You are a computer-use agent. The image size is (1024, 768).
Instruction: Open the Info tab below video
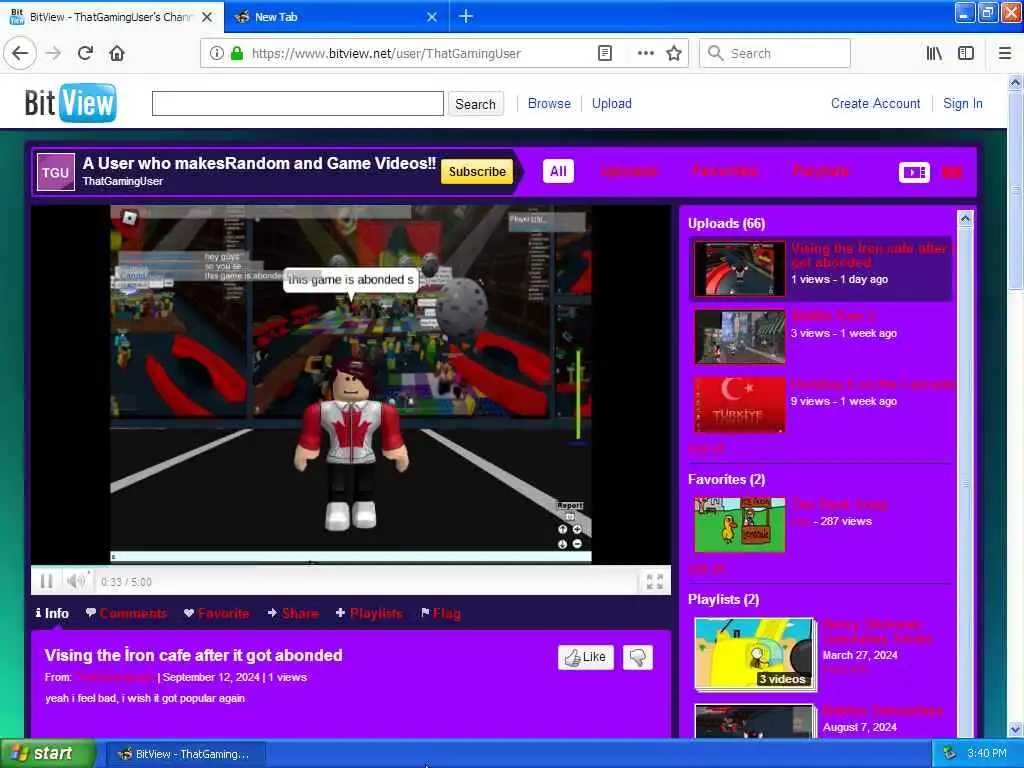52,613
